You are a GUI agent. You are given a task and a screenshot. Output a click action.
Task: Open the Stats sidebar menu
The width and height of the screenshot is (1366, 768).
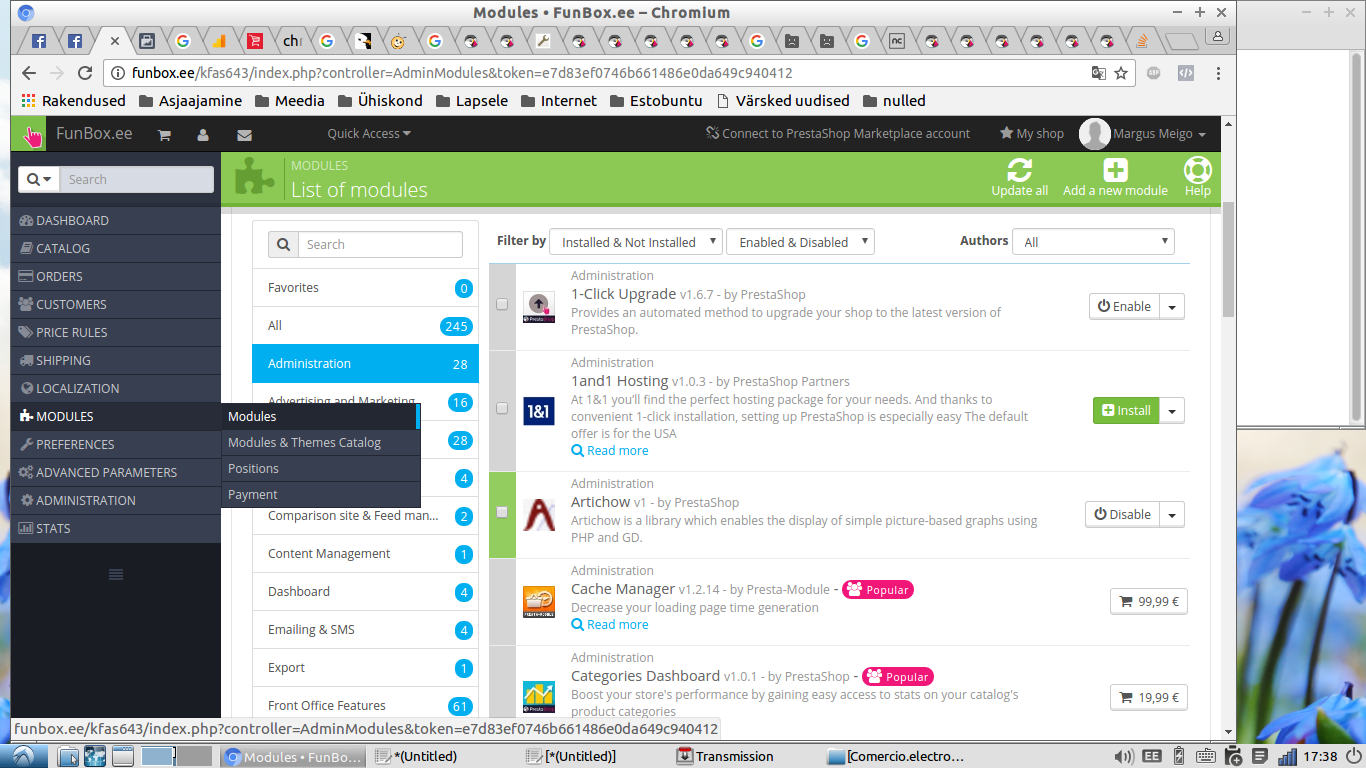click(x=116, y=528)
